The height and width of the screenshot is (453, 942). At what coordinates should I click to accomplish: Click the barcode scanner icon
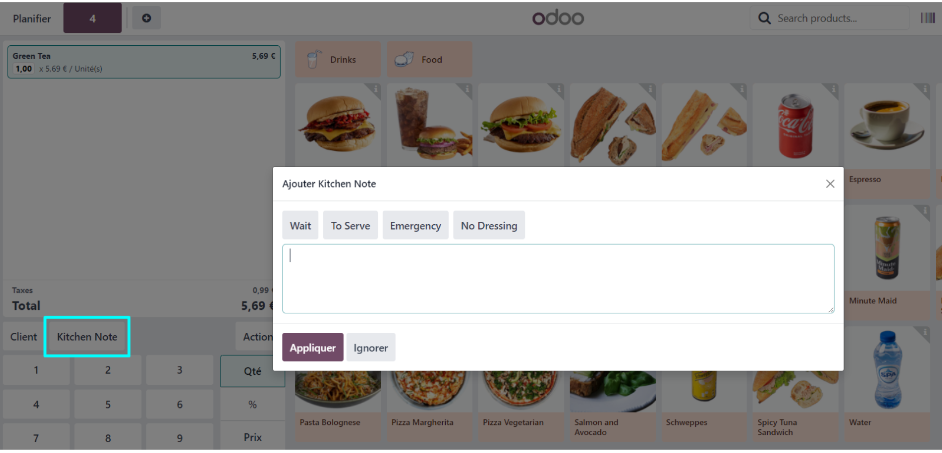coord(928,19)
